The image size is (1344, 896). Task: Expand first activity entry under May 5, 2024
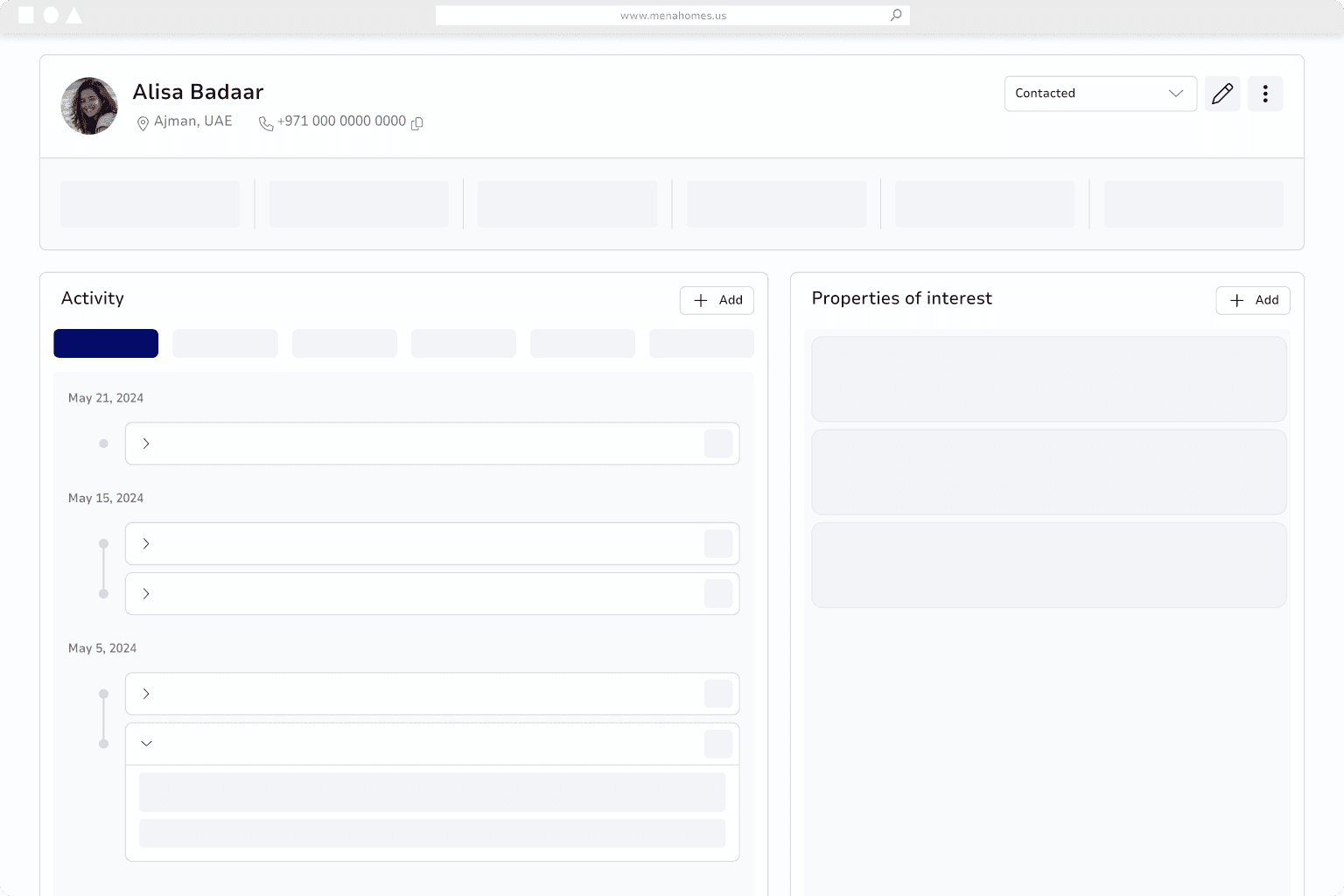(146, 694)
